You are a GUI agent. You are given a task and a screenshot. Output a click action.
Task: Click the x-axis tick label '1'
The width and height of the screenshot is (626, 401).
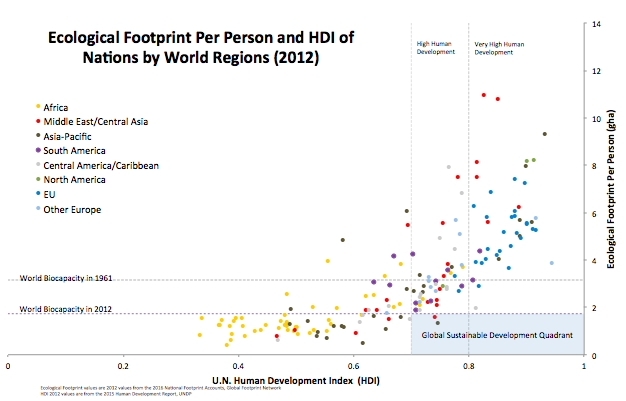tap(584, 366)
